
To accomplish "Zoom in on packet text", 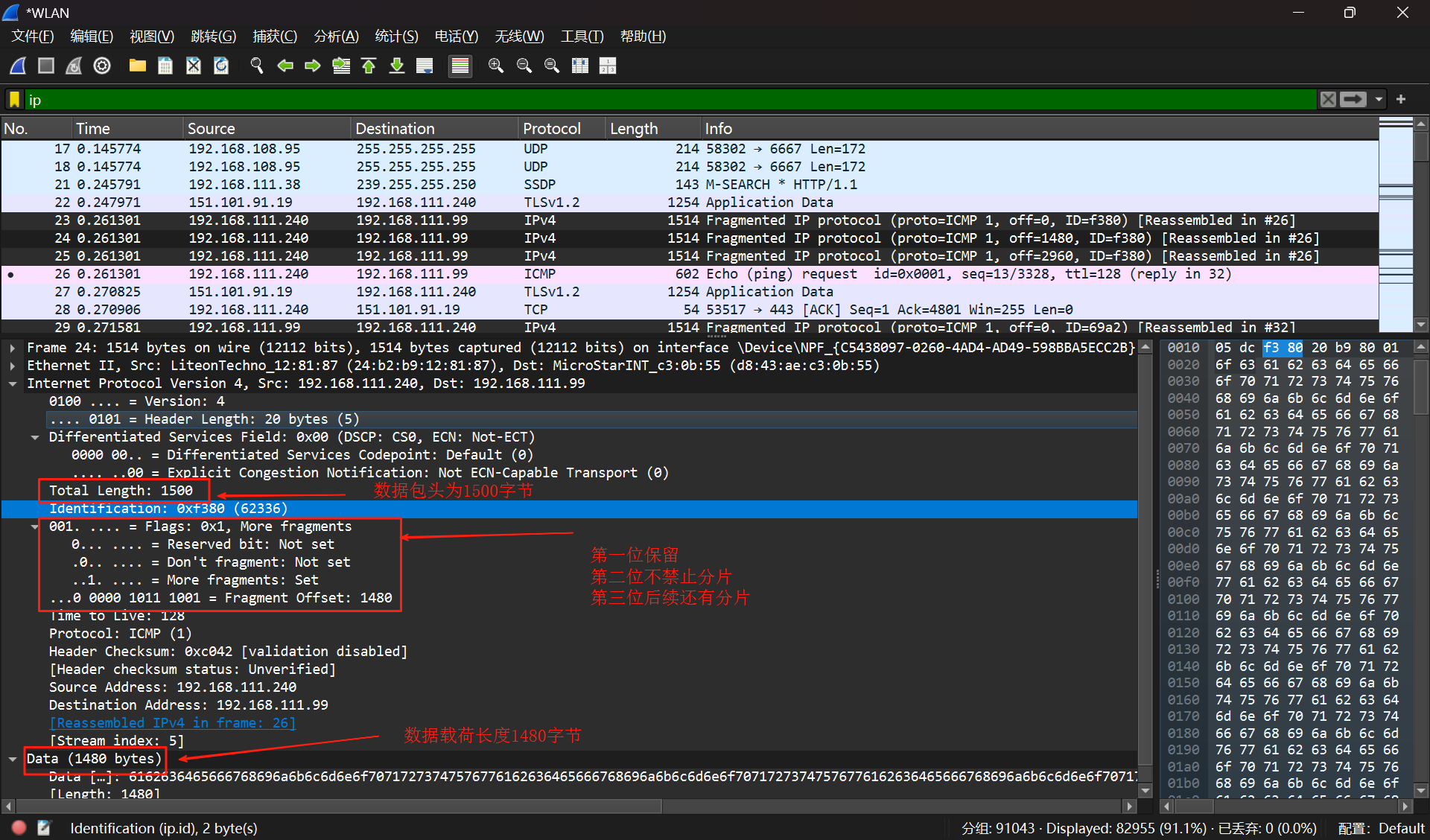I will point(495,66).
